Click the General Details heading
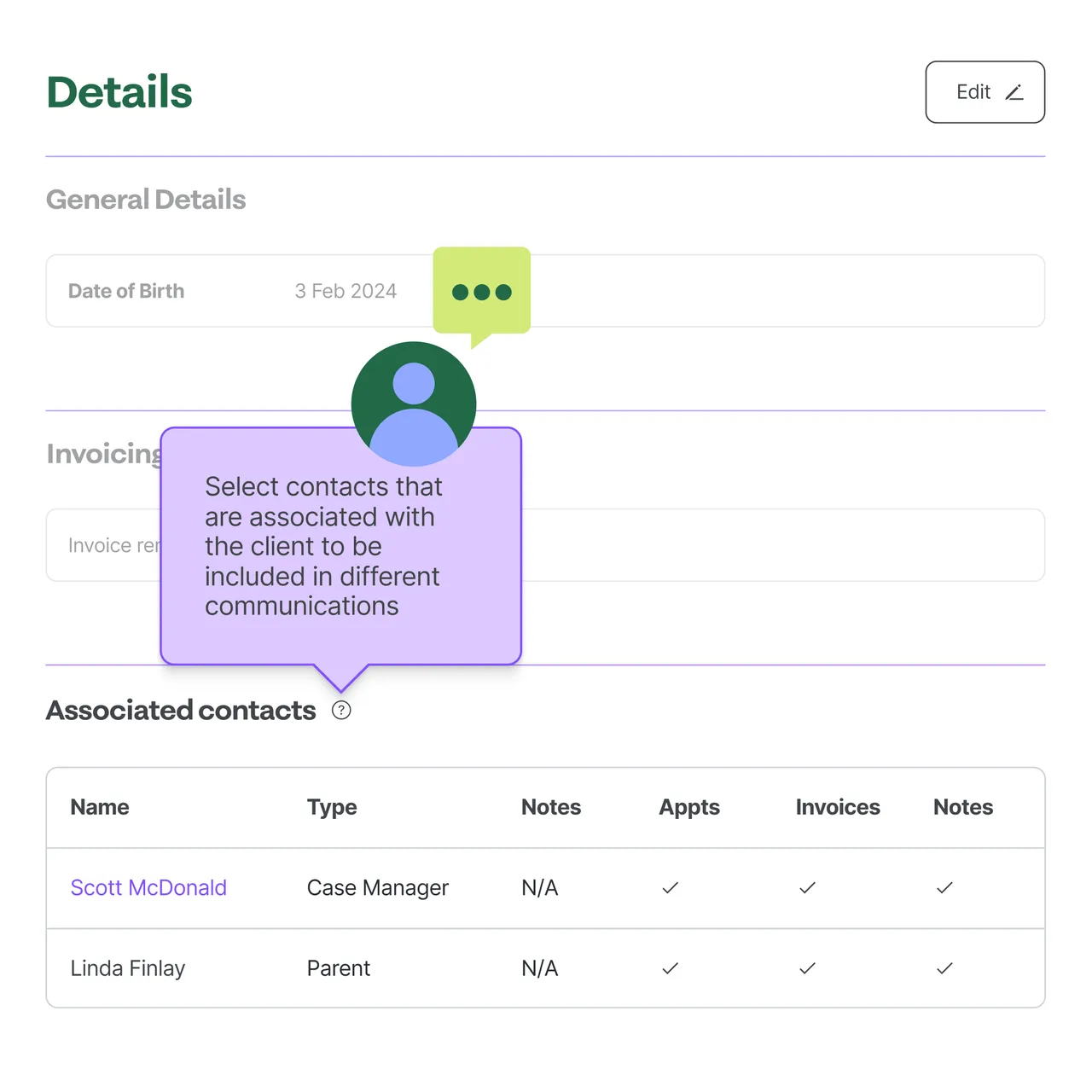Viewport: 1092px width, 1092px height. pyautogui.click(x=146, y=200)
